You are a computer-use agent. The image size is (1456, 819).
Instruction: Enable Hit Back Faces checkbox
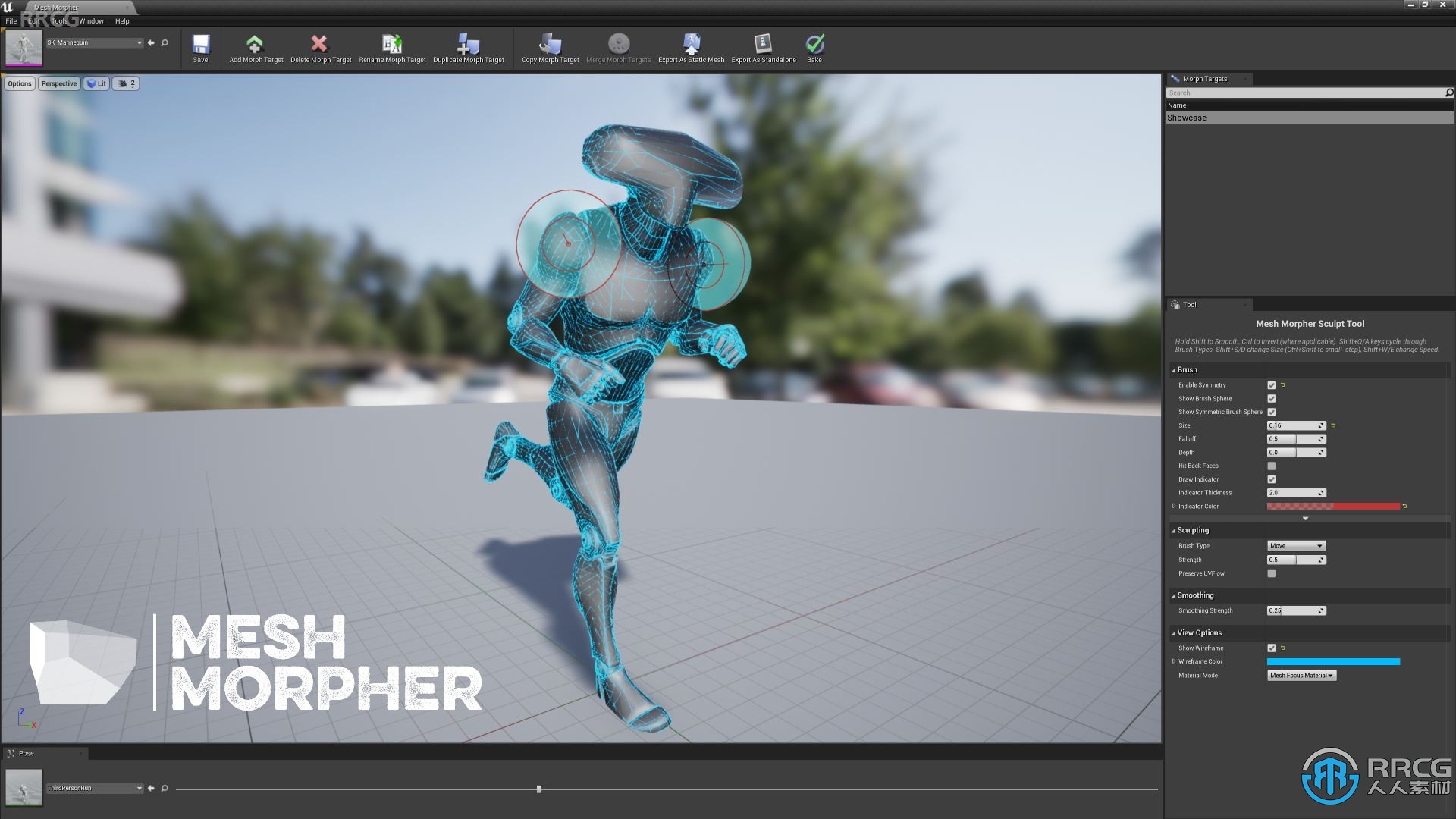pos(1272,466)
